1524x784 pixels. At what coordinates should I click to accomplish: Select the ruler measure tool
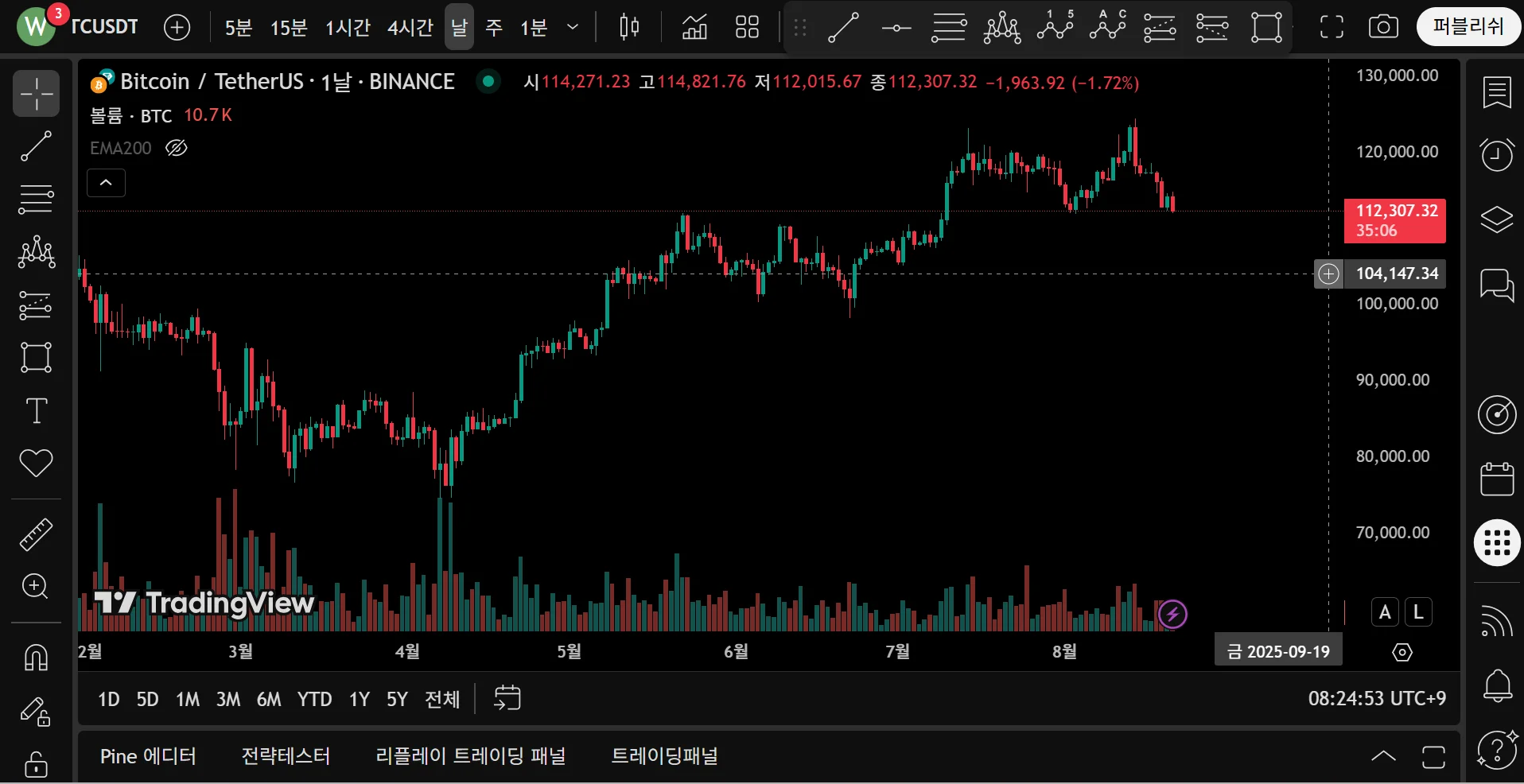click(x=36, y=534)
